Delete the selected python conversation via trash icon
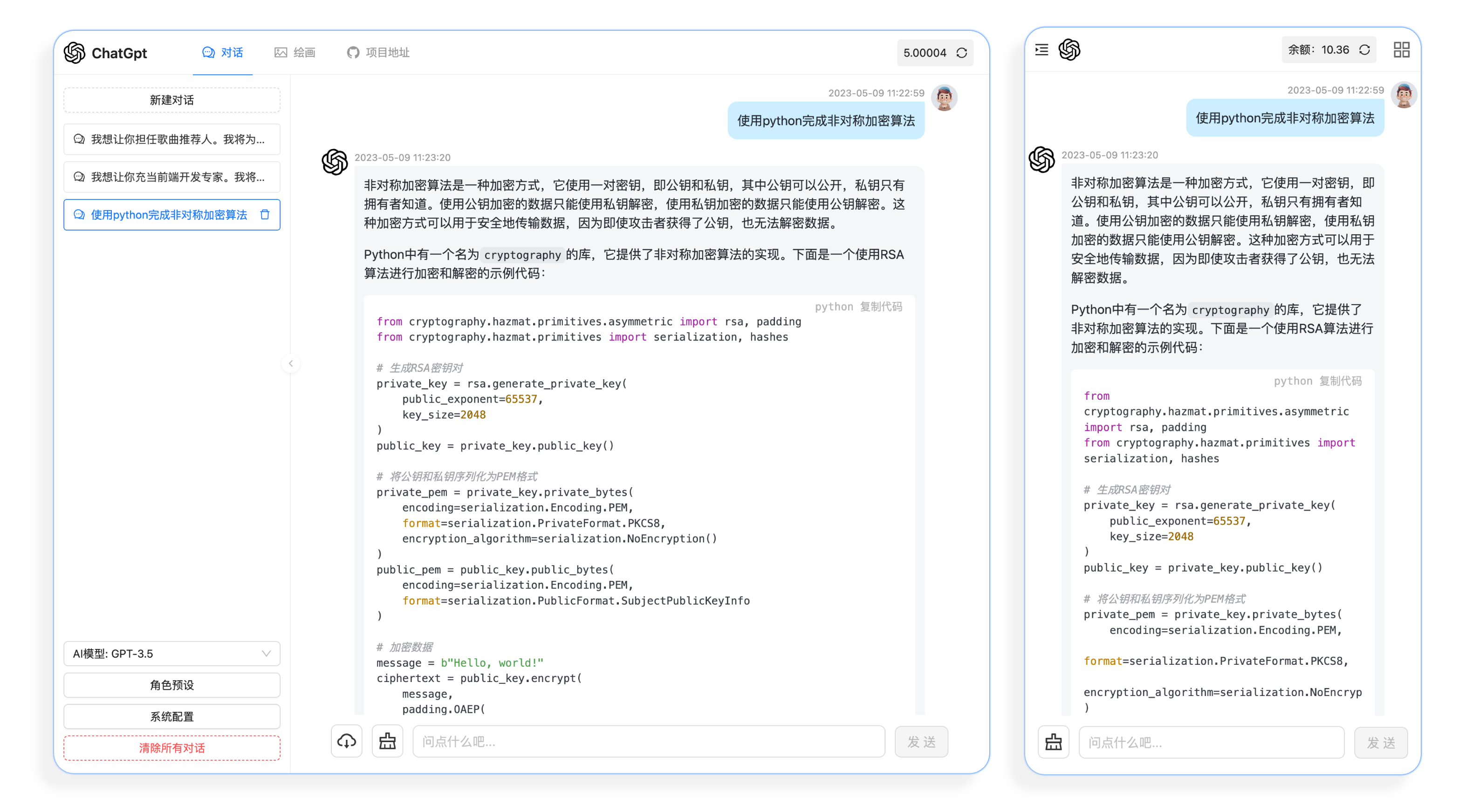The height and width of the screenshot is (812, 1473). 265,214
